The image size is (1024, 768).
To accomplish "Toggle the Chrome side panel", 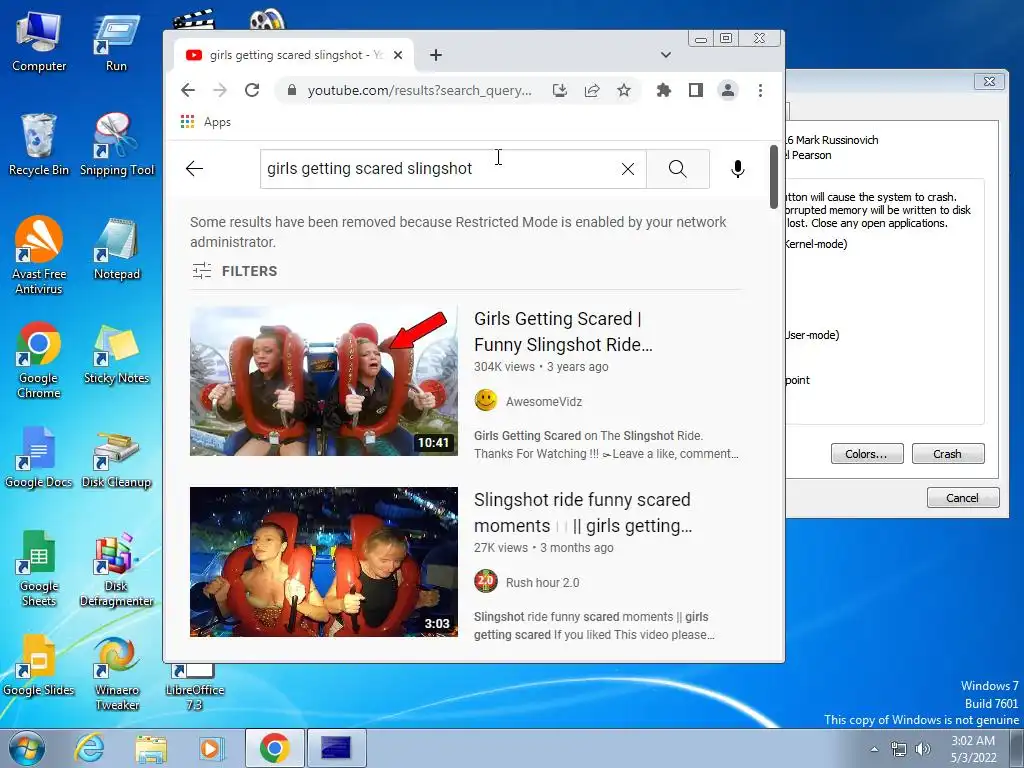I will point(696,90).
